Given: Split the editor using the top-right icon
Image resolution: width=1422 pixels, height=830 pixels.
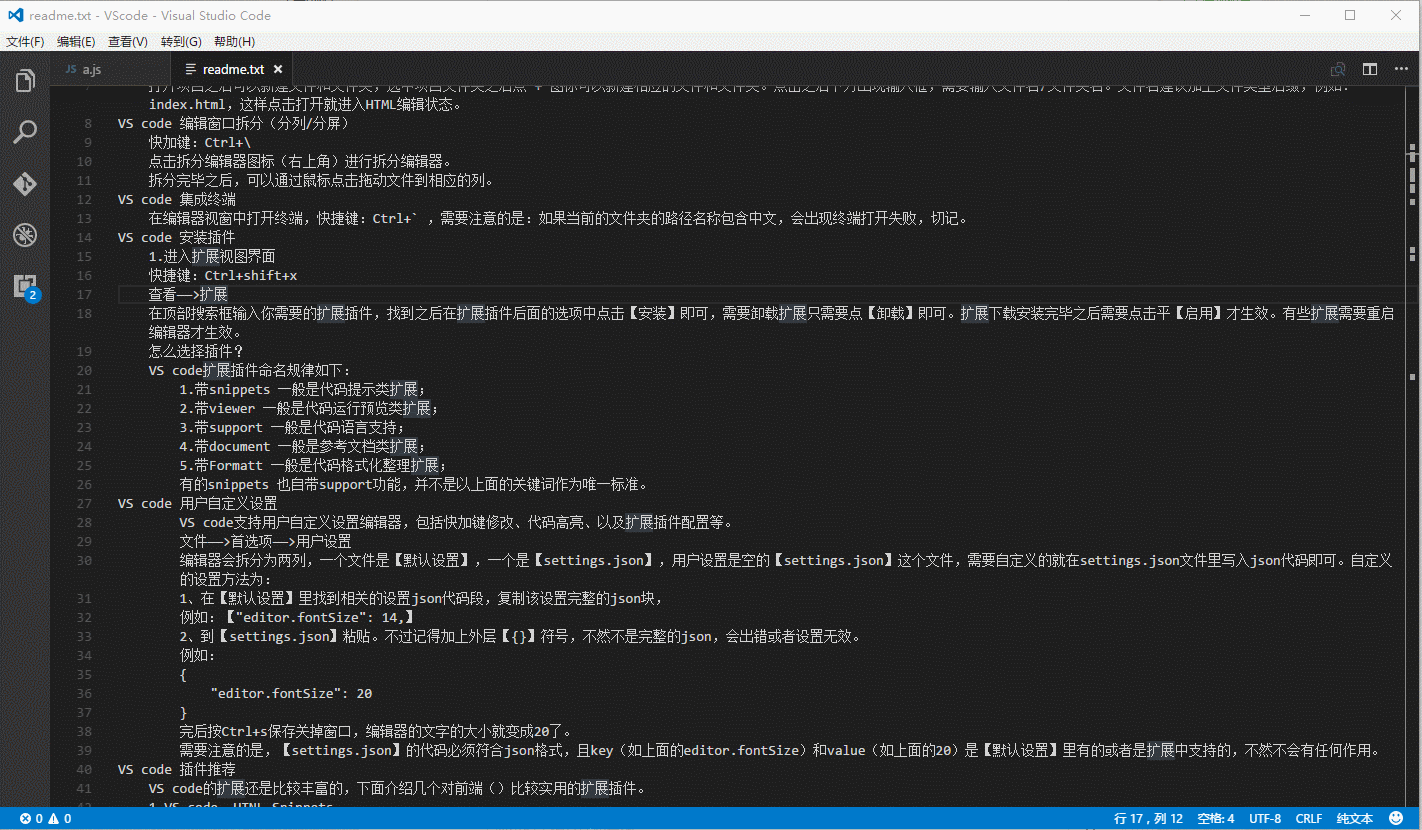Looking at the screenshot, I should click(1370, 70).
